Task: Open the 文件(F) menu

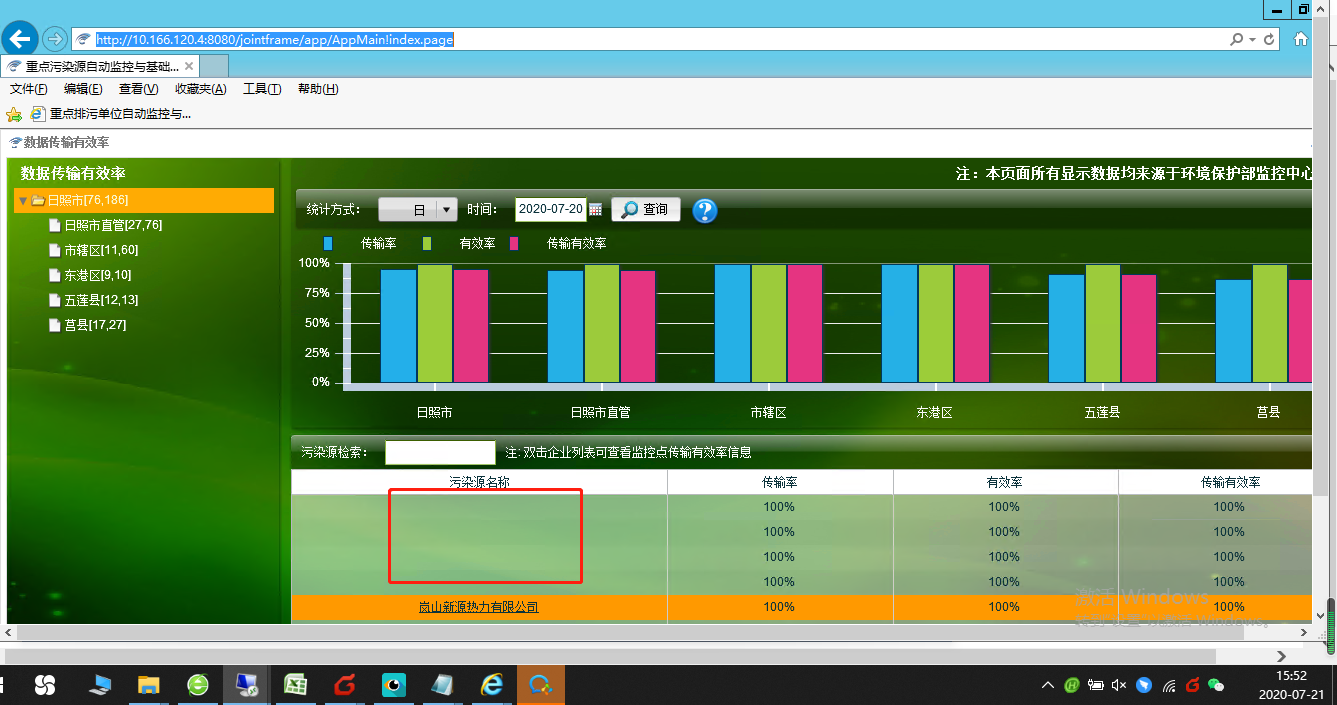Action: 29,89
